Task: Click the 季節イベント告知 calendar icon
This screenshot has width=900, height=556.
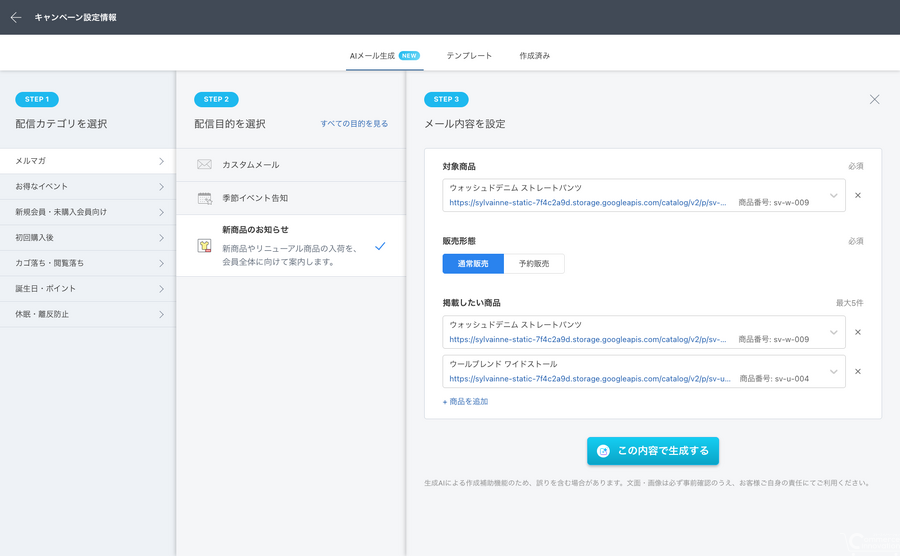Action: click(204, 199)
